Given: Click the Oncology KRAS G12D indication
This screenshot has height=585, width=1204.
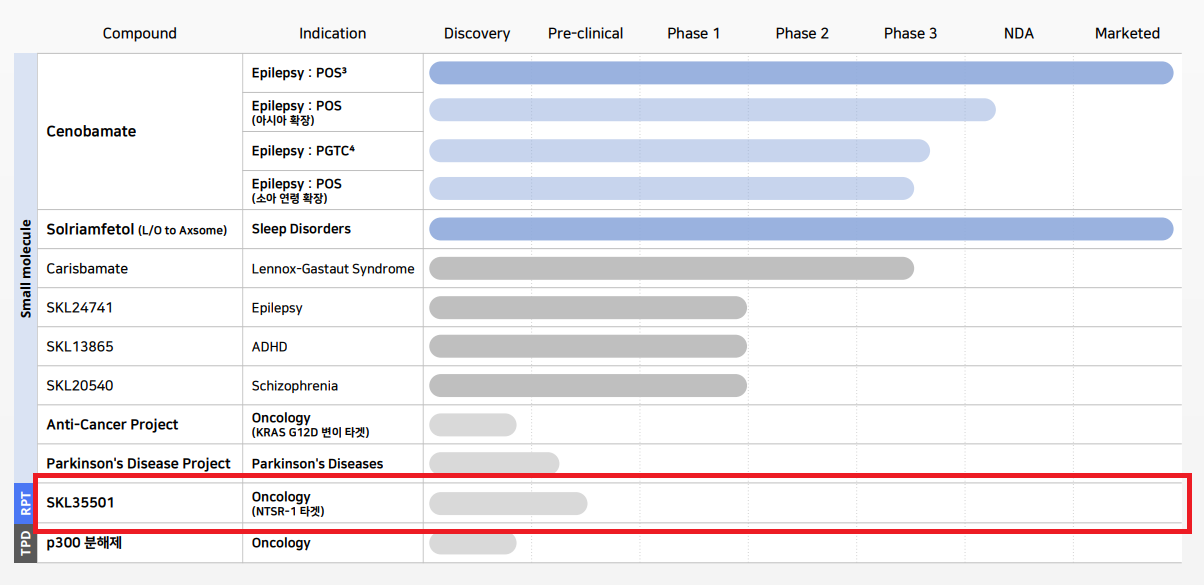Looking at the screenshot, I should 310,424.
